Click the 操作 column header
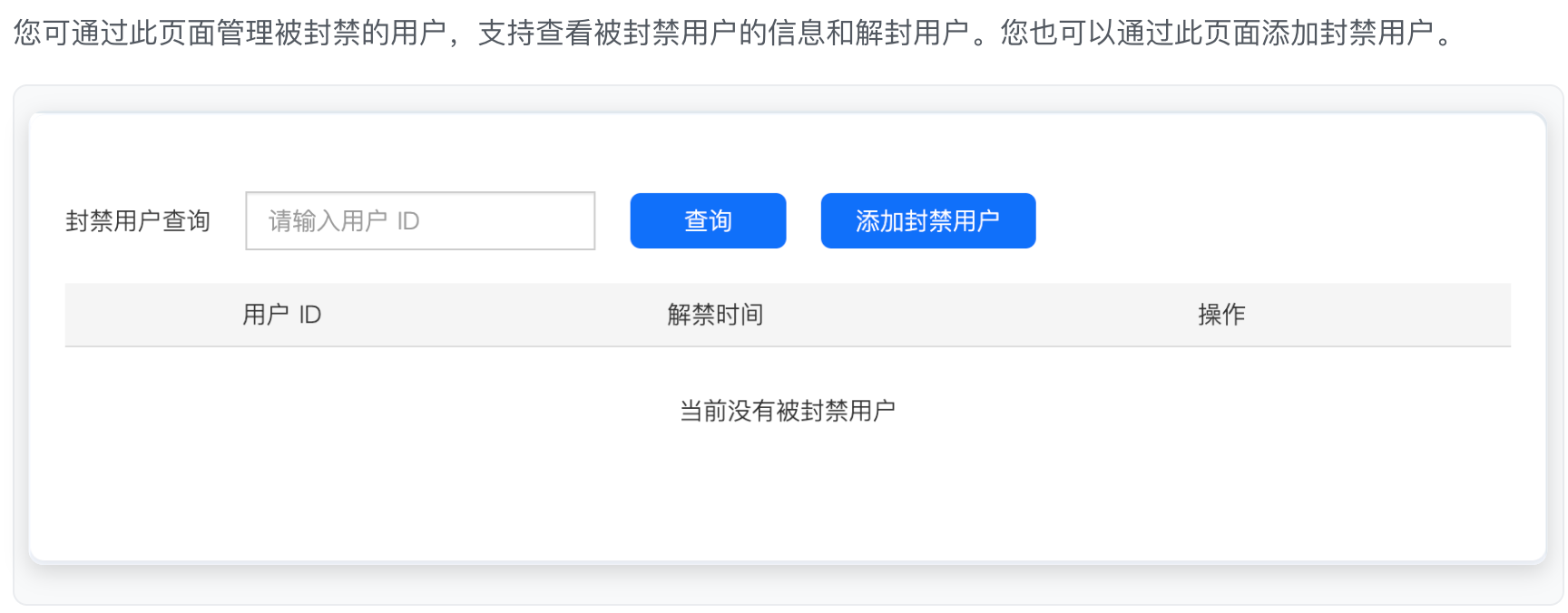This screenshot has width=1568, height=613. 1220,315
